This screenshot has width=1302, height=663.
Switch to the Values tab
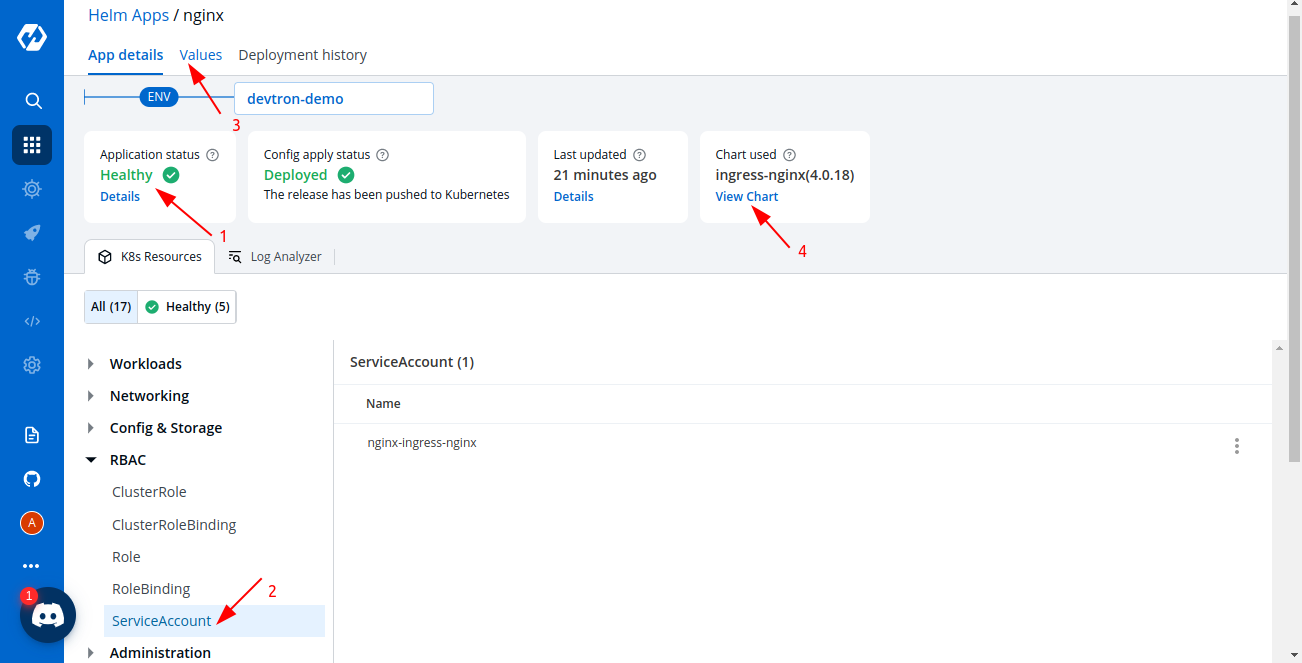201,55
